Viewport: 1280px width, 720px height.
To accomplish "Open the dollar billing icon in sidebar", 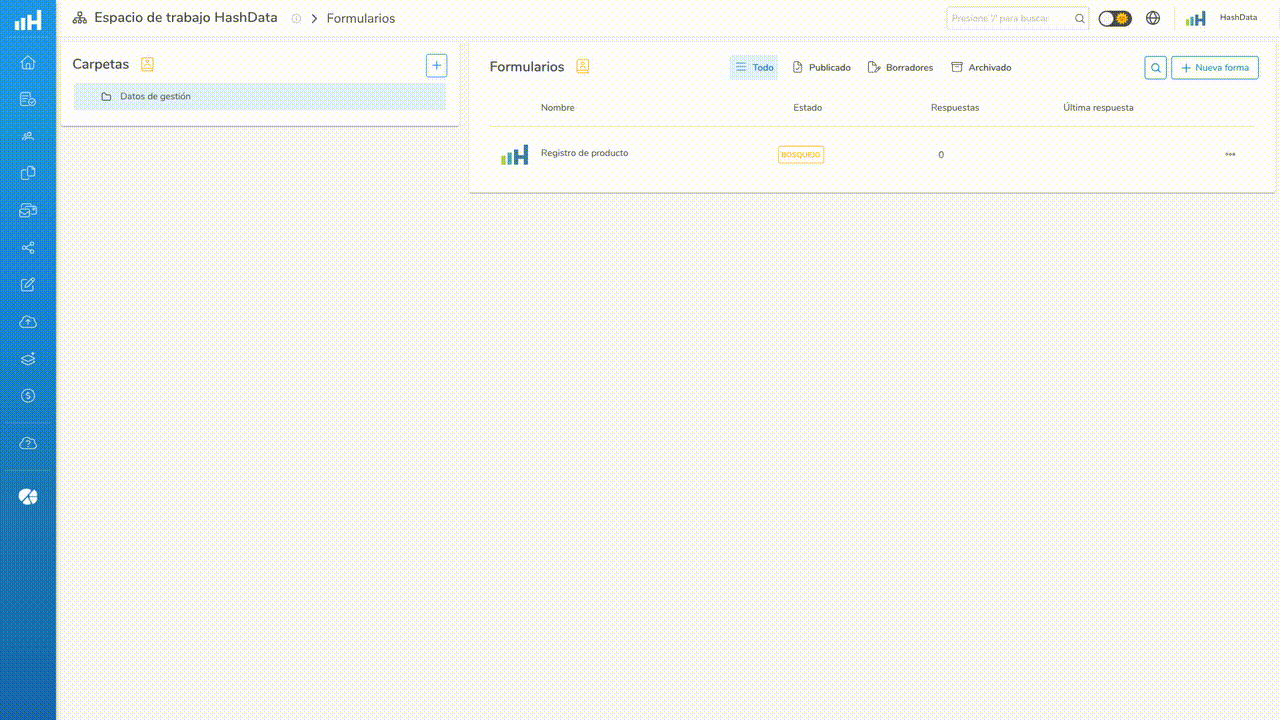I will click(28, 396).
